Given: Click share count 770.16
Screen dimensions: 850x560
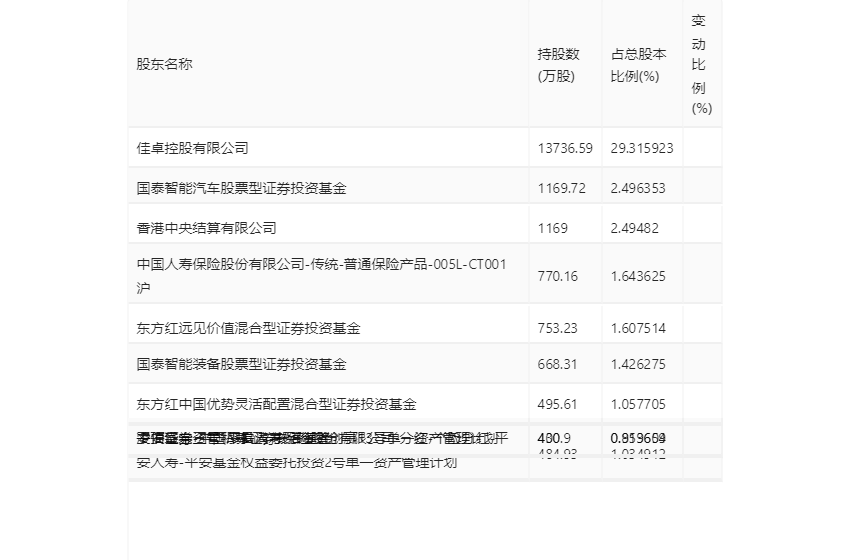Looking at the screenshot, I should (x=558, y=276).
